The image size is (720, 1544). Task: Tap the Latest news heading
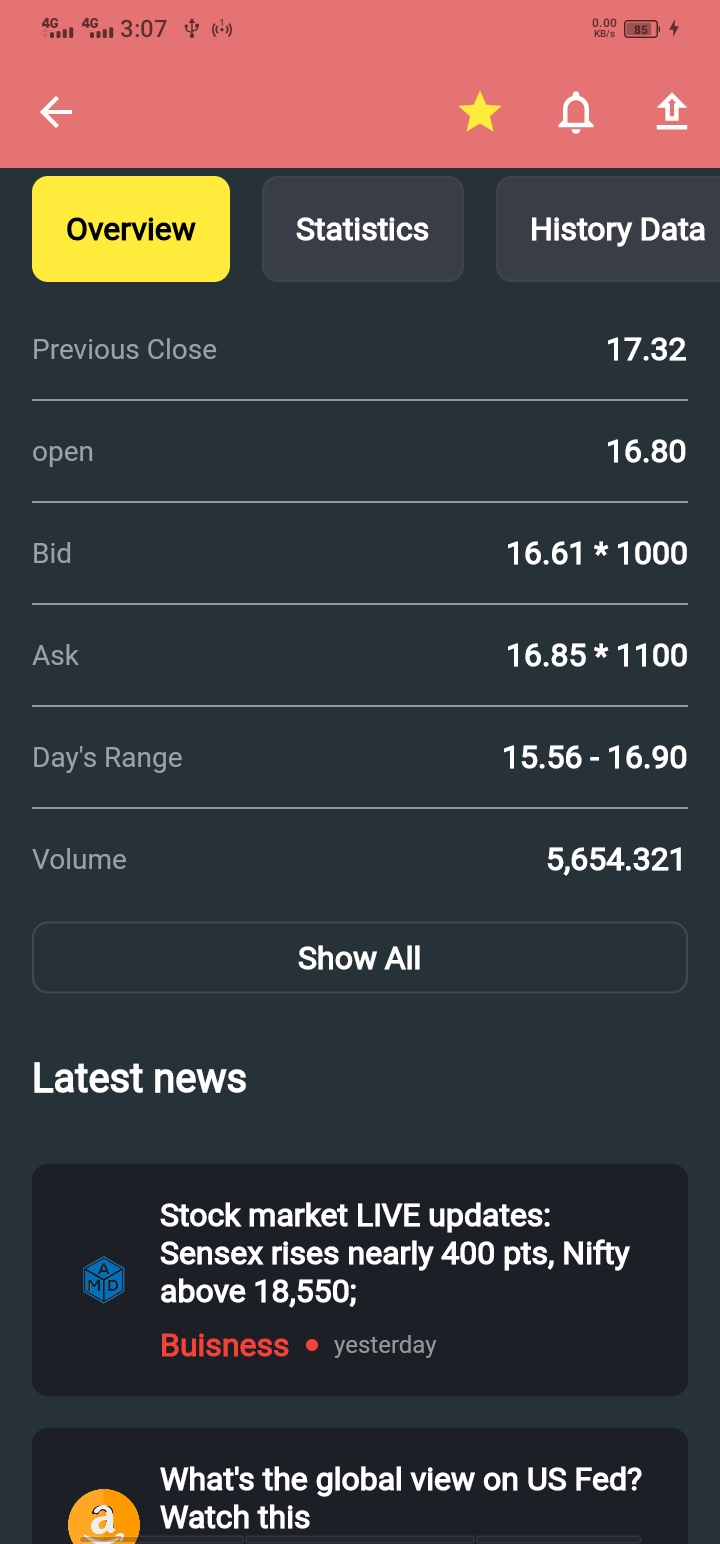(x=140, y=1078)
